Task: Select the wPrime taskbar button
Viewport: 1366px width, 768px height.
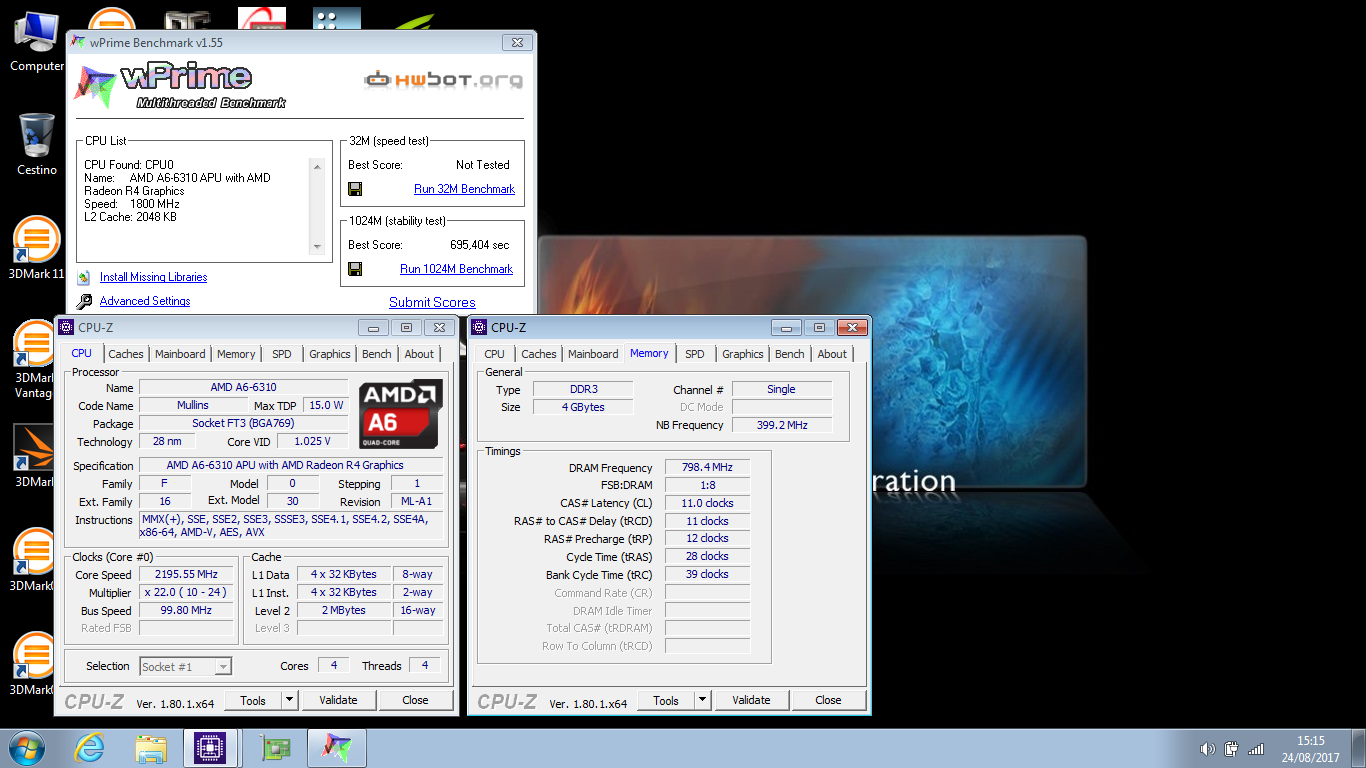Action: 337,748
